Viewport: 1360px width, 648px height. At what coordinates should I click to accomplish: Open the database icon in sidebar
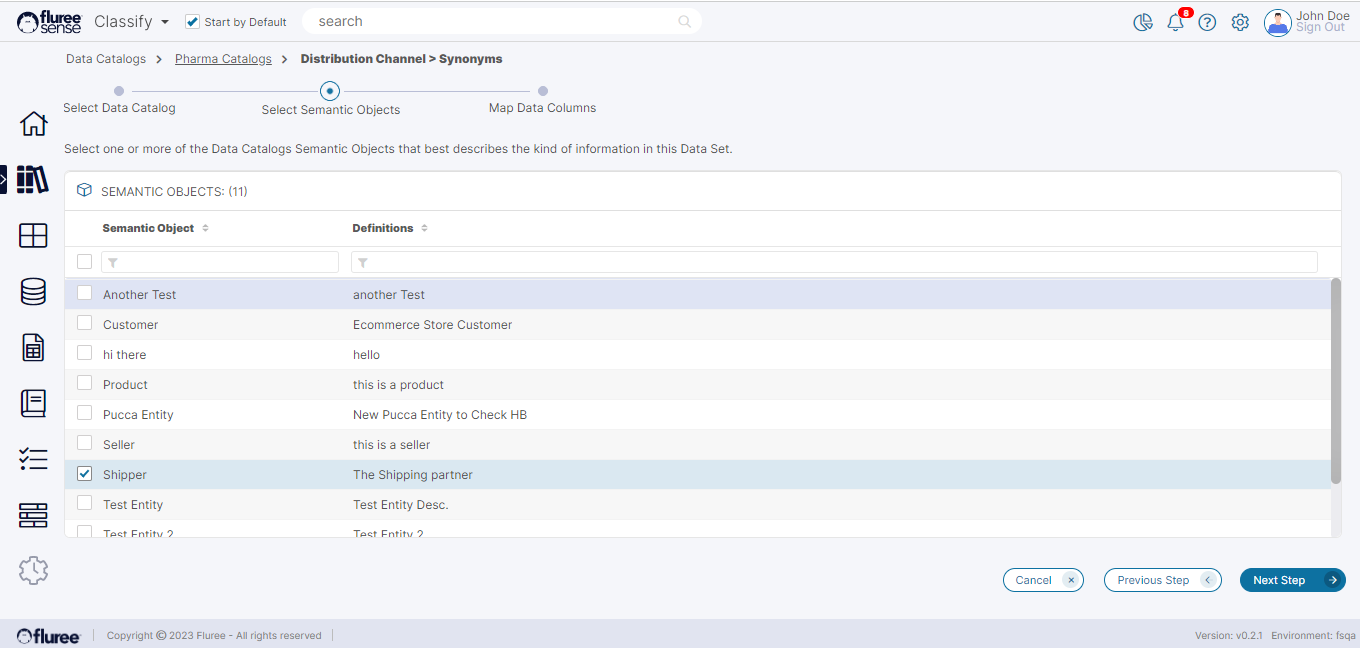click(33, 292)
